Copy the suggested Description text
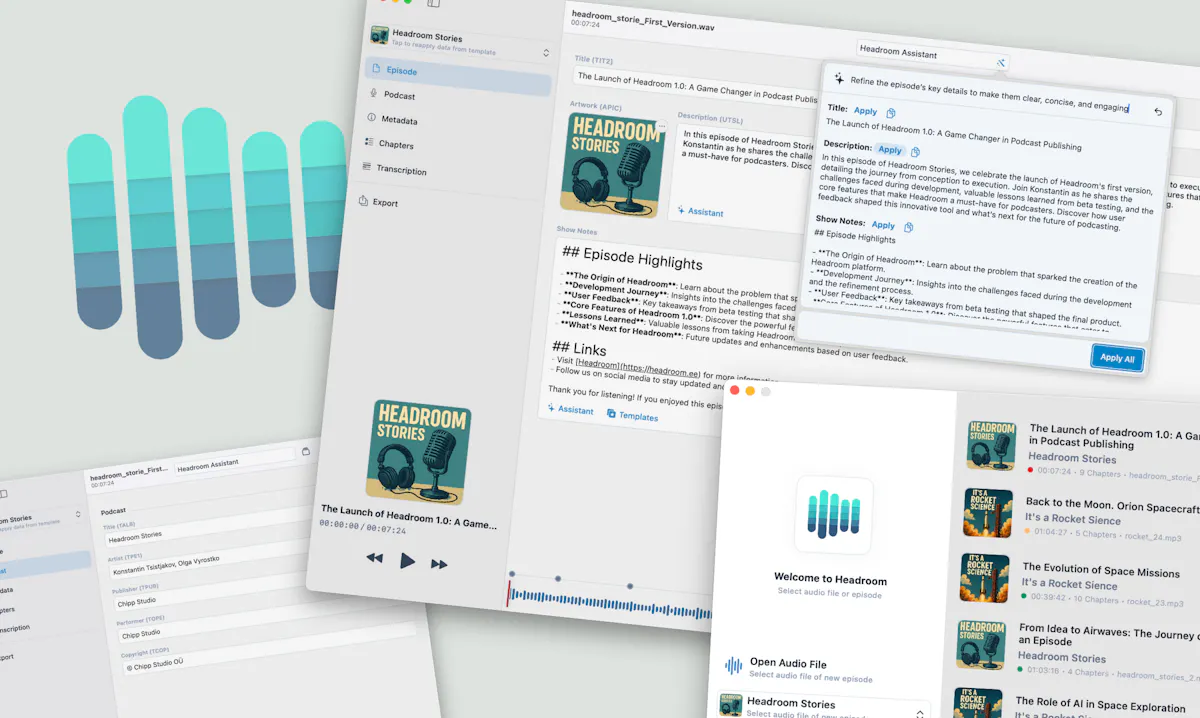This screenshot has width=1200, height=718. coord(915,152)
